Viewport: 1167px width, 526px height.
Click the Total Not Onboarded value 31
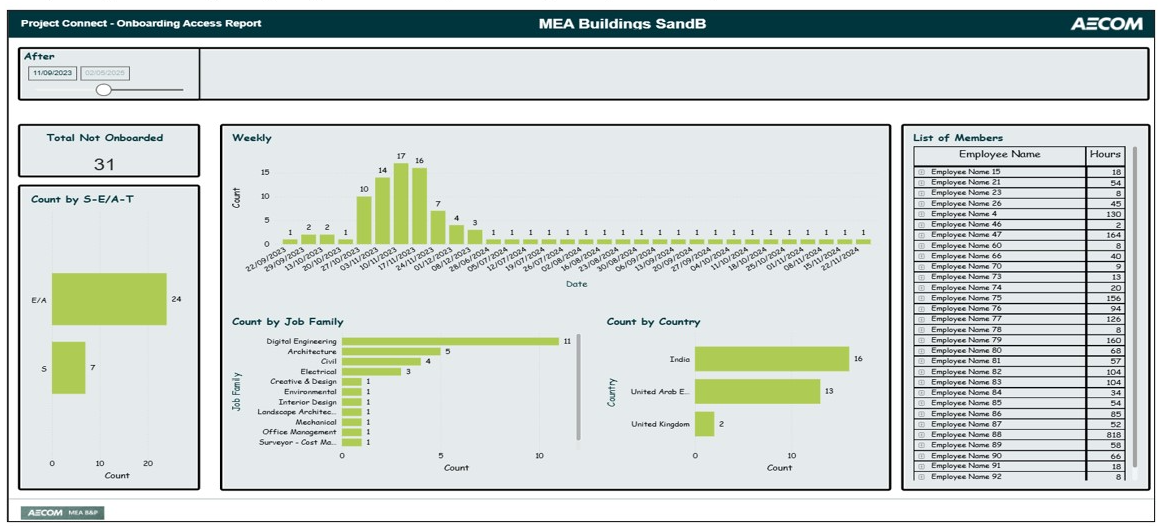pyautogui.click(x=105, y=164)
